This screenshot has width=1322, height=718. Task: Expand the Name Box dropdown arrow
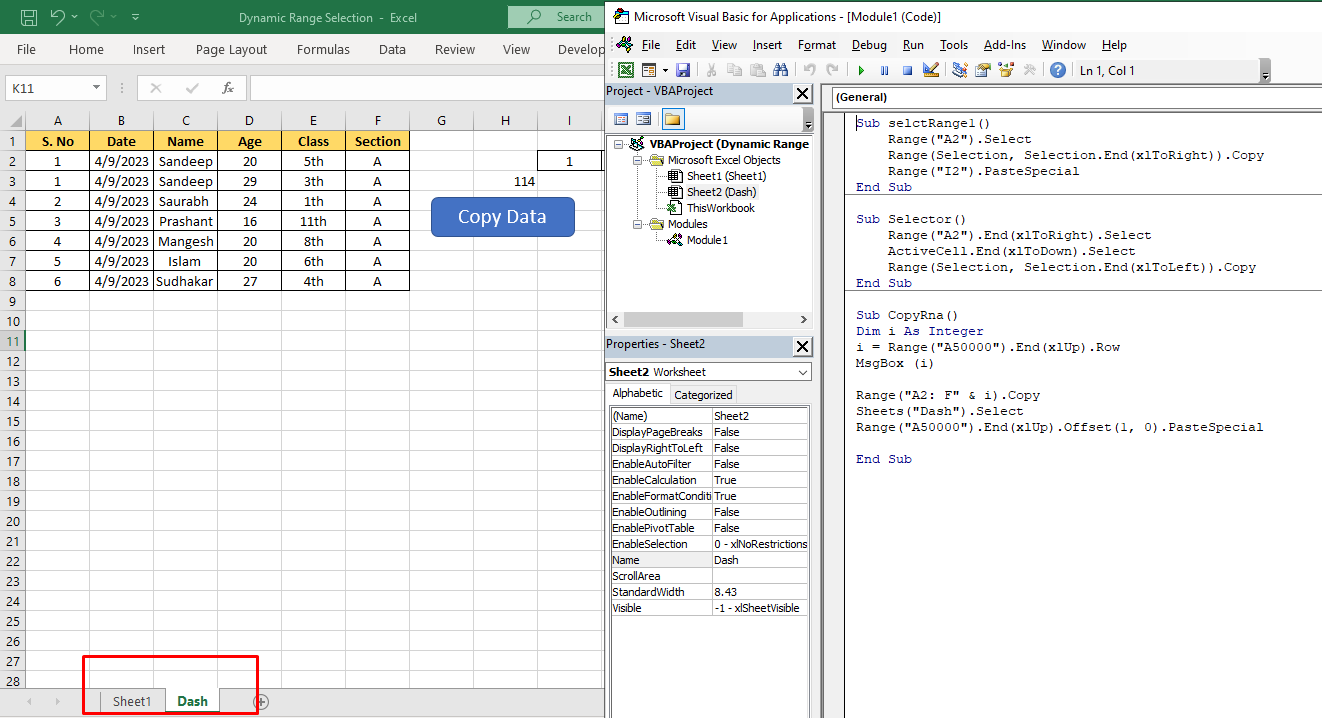tap(97, 88)
